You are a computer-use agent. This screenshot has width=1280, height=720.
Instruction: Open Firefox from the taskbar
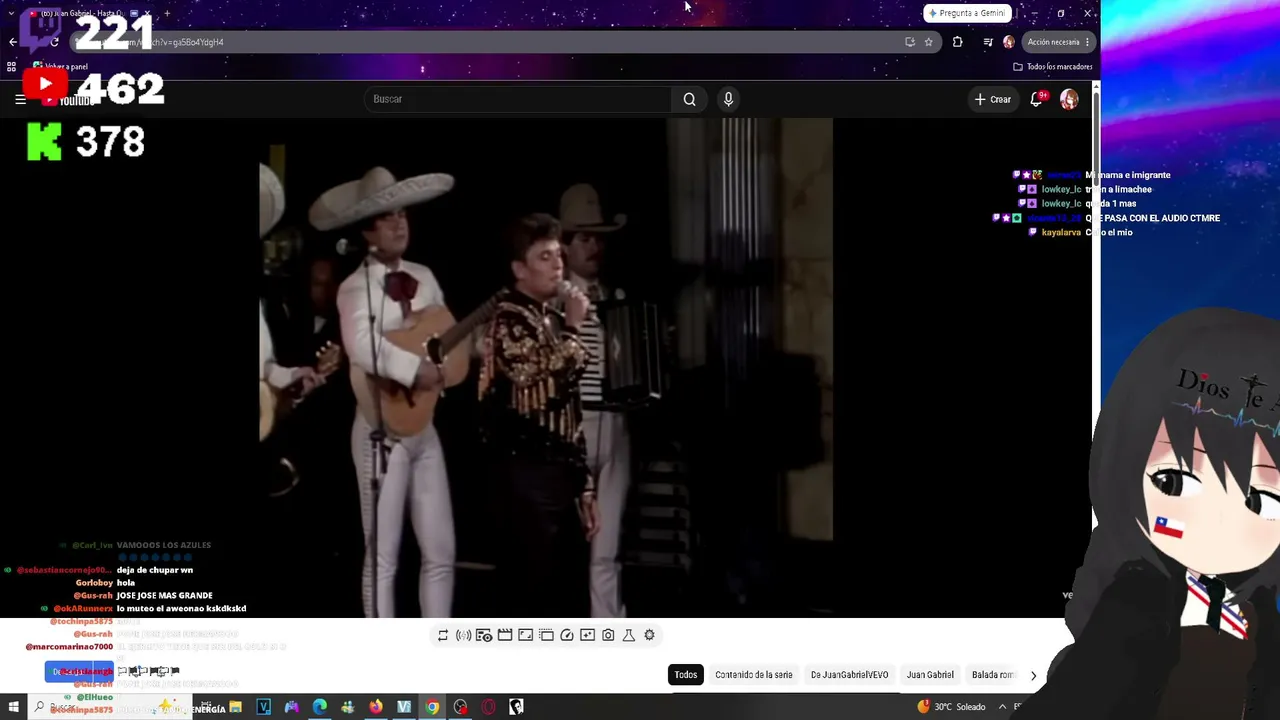[x=376, y=707]
